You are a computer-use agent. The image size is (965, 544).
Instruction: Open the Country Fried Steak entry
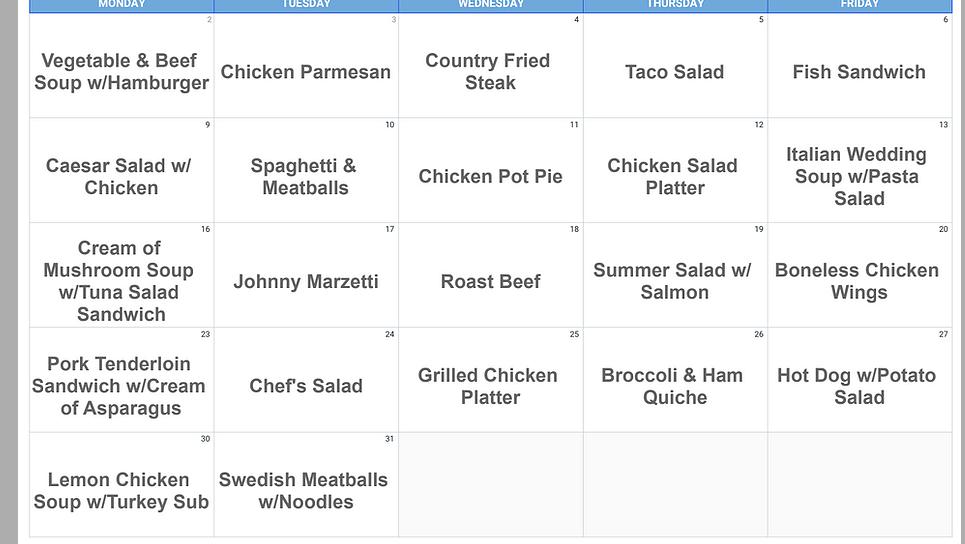click(490, 72)
